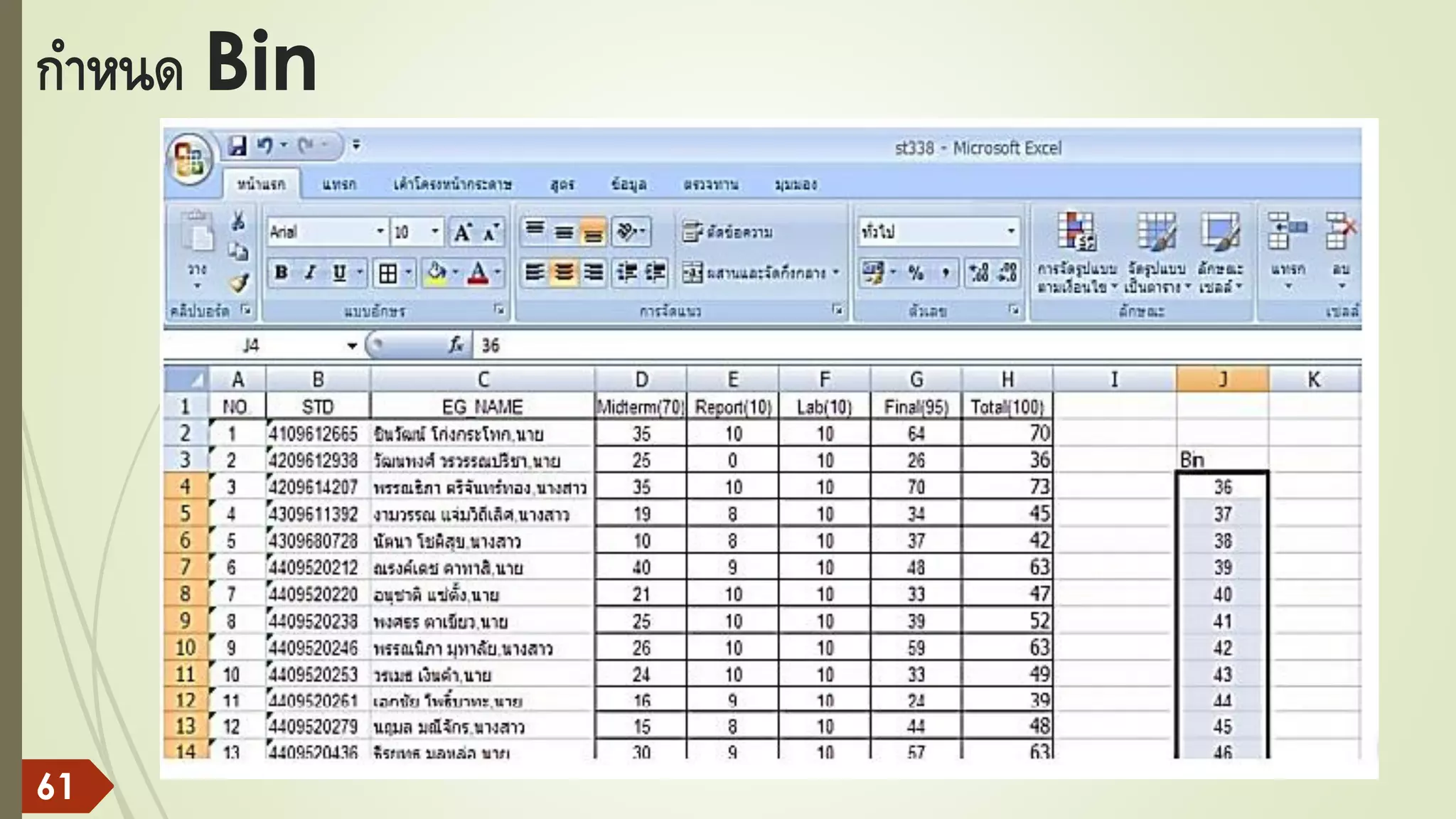Viewport: 1456px width, 819px height.
Task: Click the Undo arrow icon
Action: point(265,146)
